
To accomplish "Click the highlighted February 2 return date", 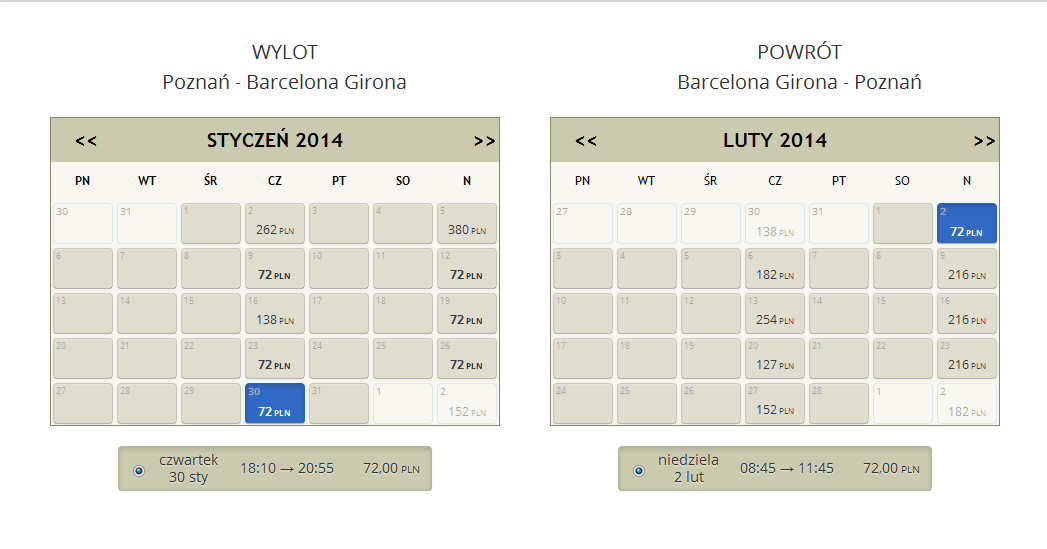I will click(x=967, y=223).
